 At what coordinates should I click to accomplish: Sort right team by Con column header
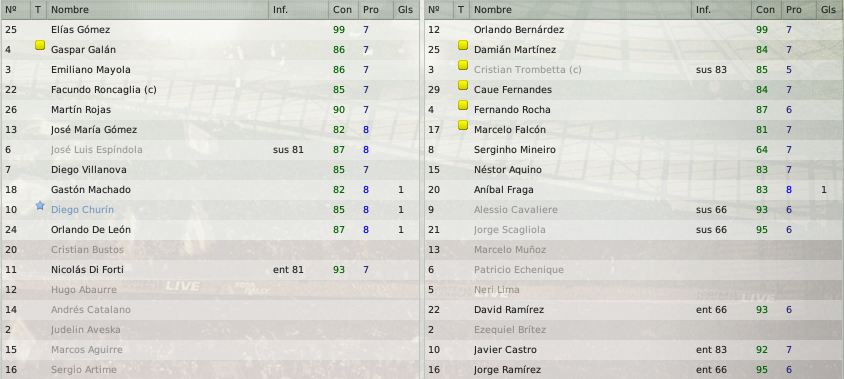[766, 10]
